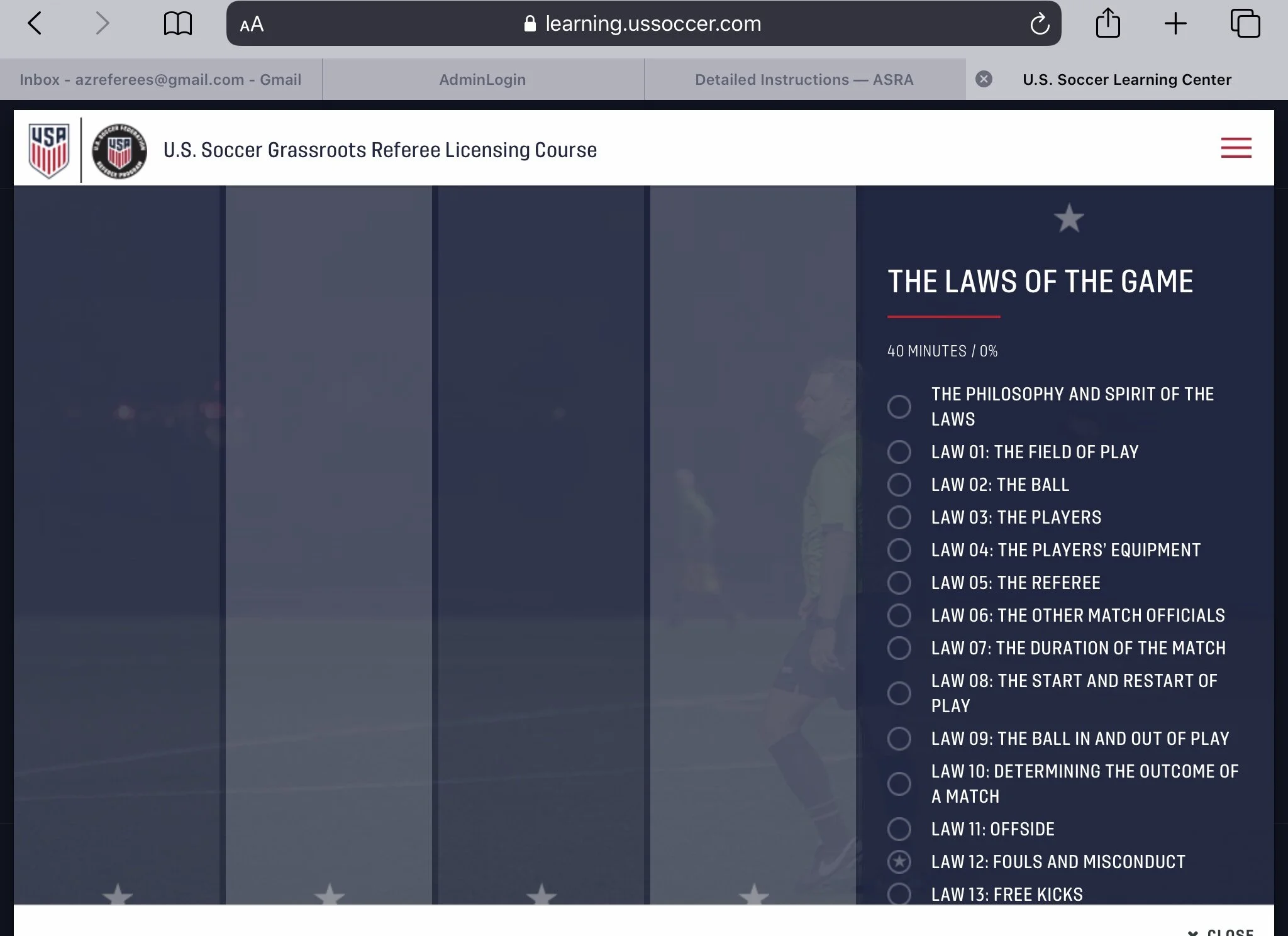Open Law 04: The Players' Equipment
This screenshot has width=1288, height=936.
point(1066,550)
